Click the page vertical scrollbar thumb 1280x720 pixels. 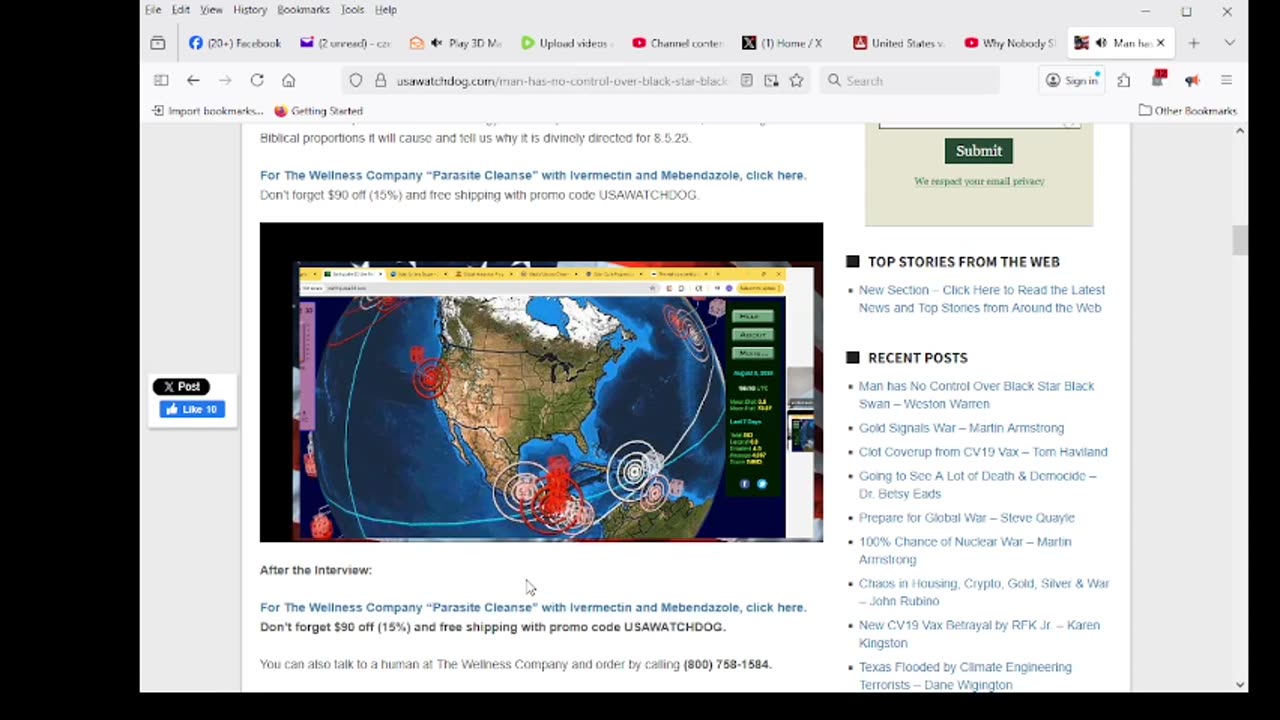coord(1240,241)
